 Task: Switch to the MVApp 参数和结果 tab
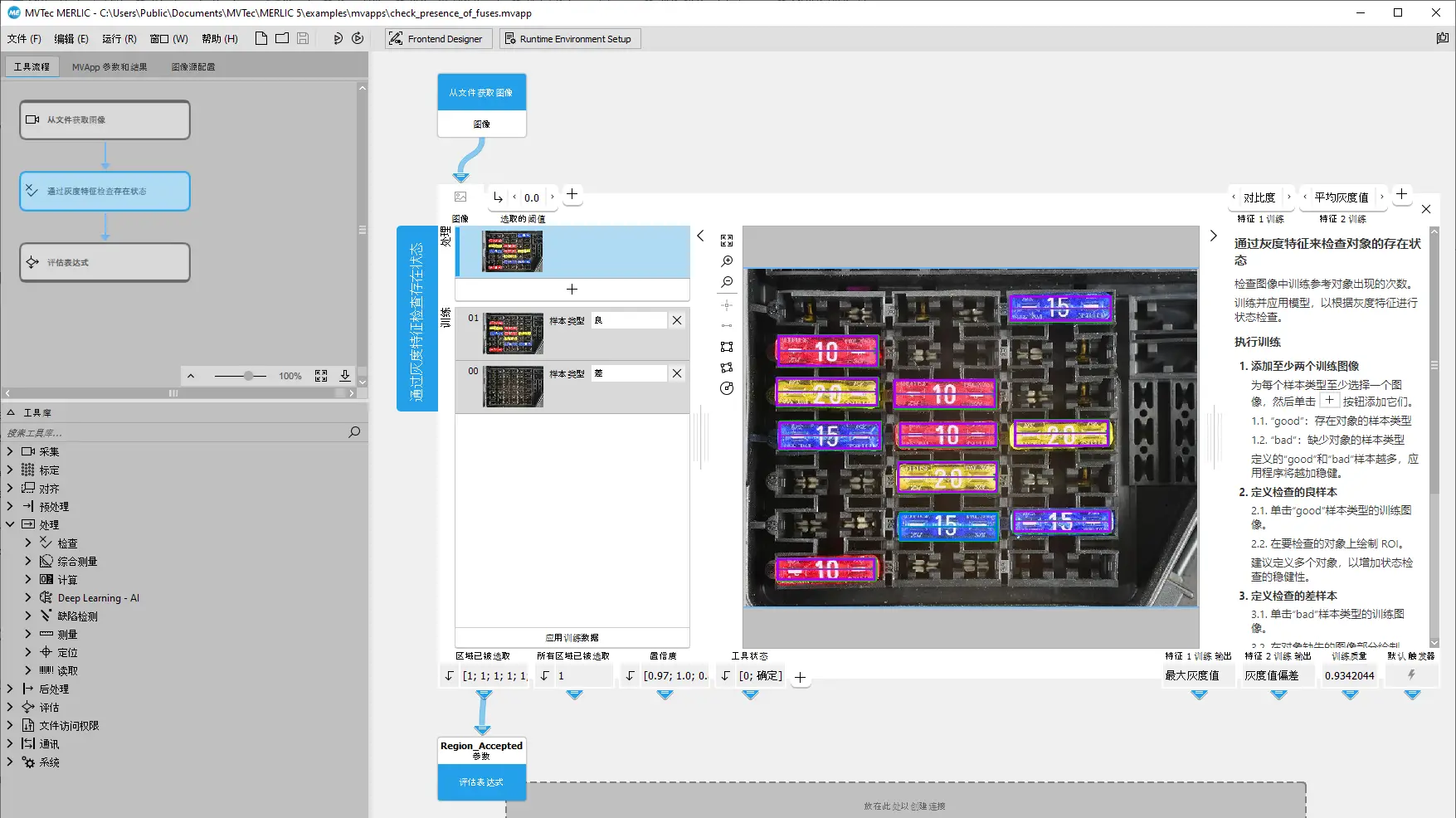tap(109, 66)
